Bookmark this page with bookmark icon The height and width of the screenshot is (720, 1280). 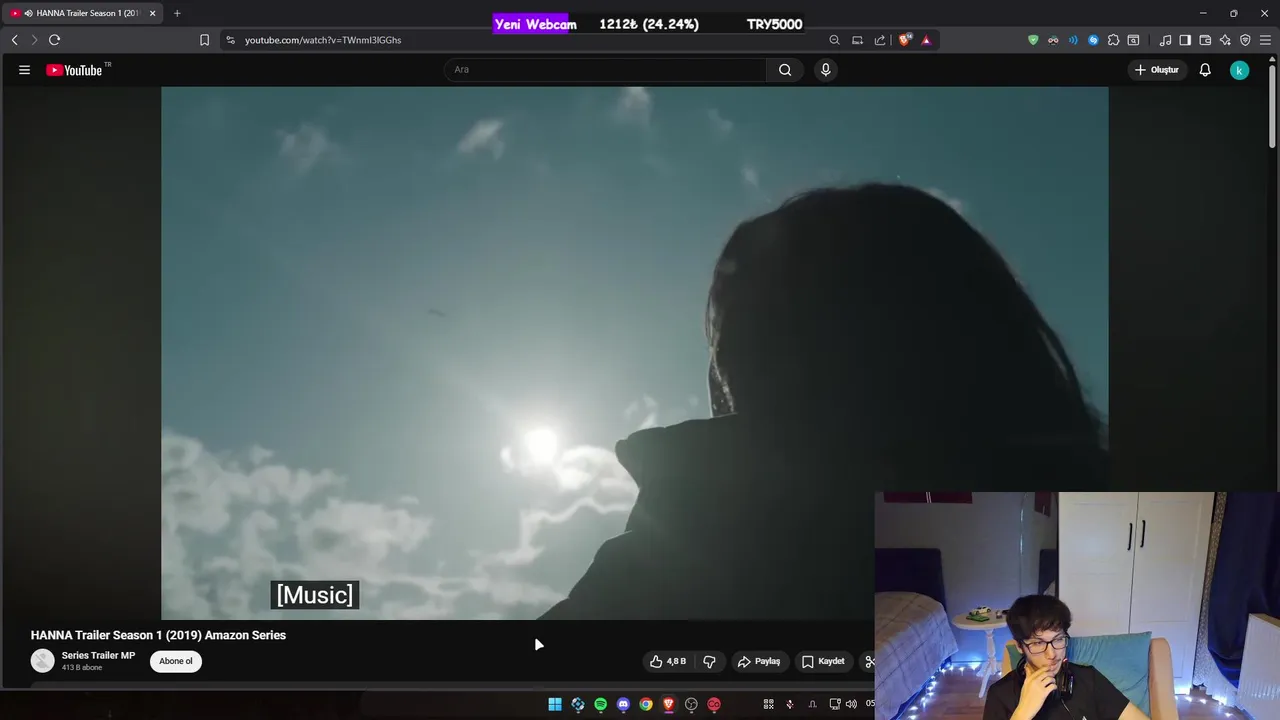(x=204, y=40)
